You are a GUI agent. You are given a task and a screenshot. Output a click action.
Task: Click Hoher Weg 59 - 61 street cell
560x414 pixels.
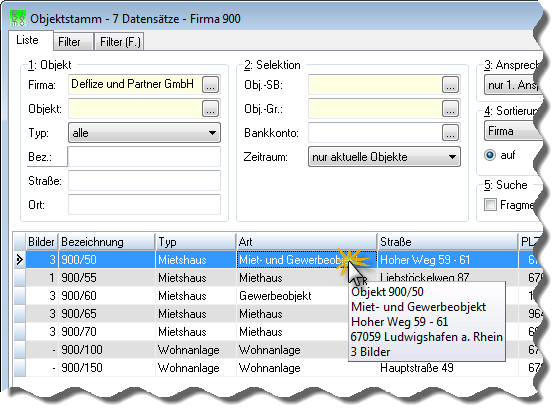[x=448, y=260]
